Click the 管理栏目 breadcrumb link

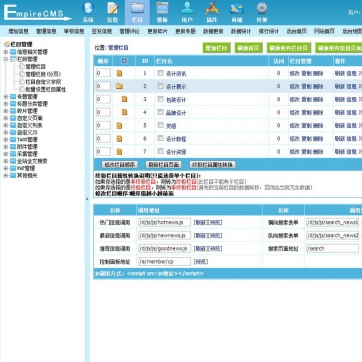(118, 48)
